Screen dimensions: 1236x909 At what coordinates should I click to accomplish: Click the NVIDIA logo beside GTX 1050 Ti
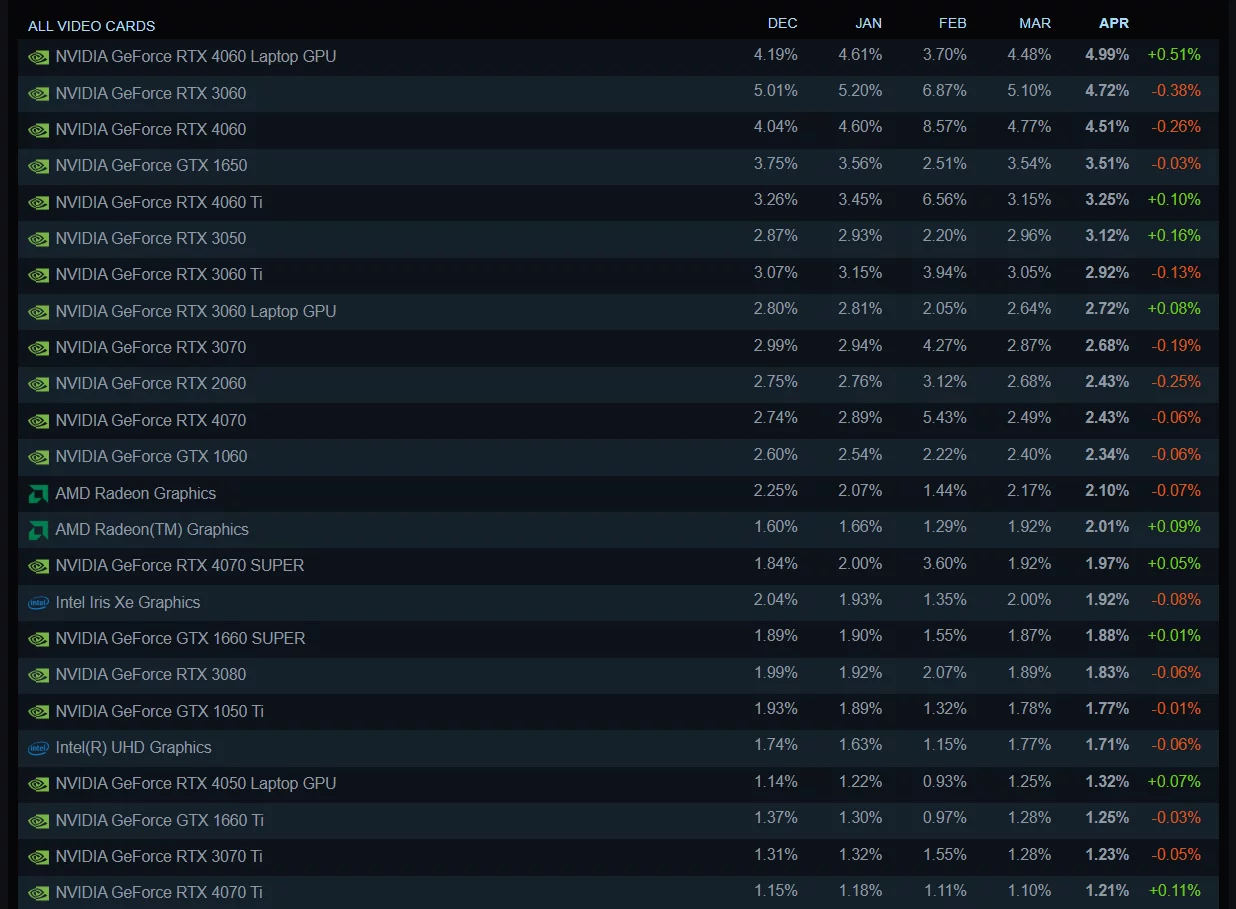tap(38, 712)
